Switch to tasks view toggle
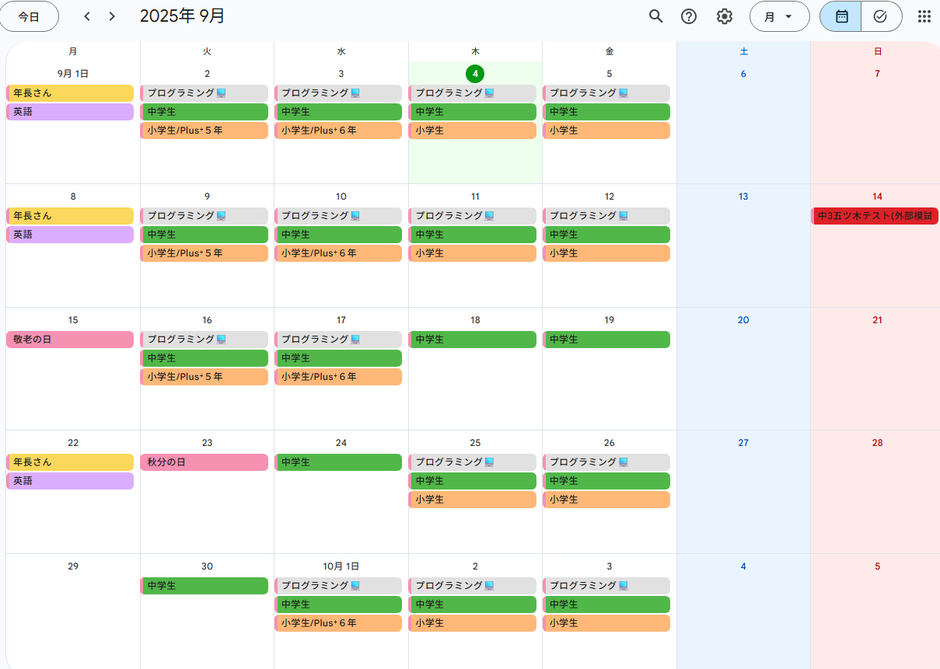 point(881,16)
